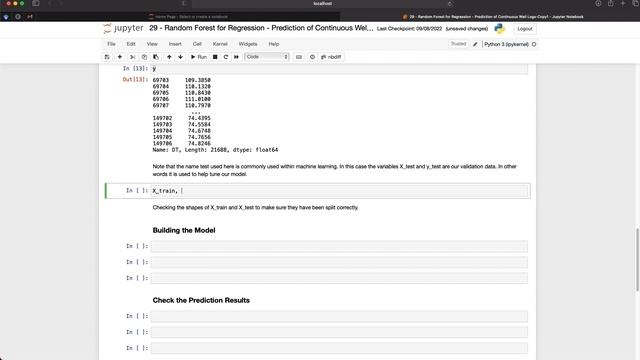The height and width of the screenshot is (360, 640).
Task: Click the (unsaved changes) status text
Action: [x=467, y=29]
